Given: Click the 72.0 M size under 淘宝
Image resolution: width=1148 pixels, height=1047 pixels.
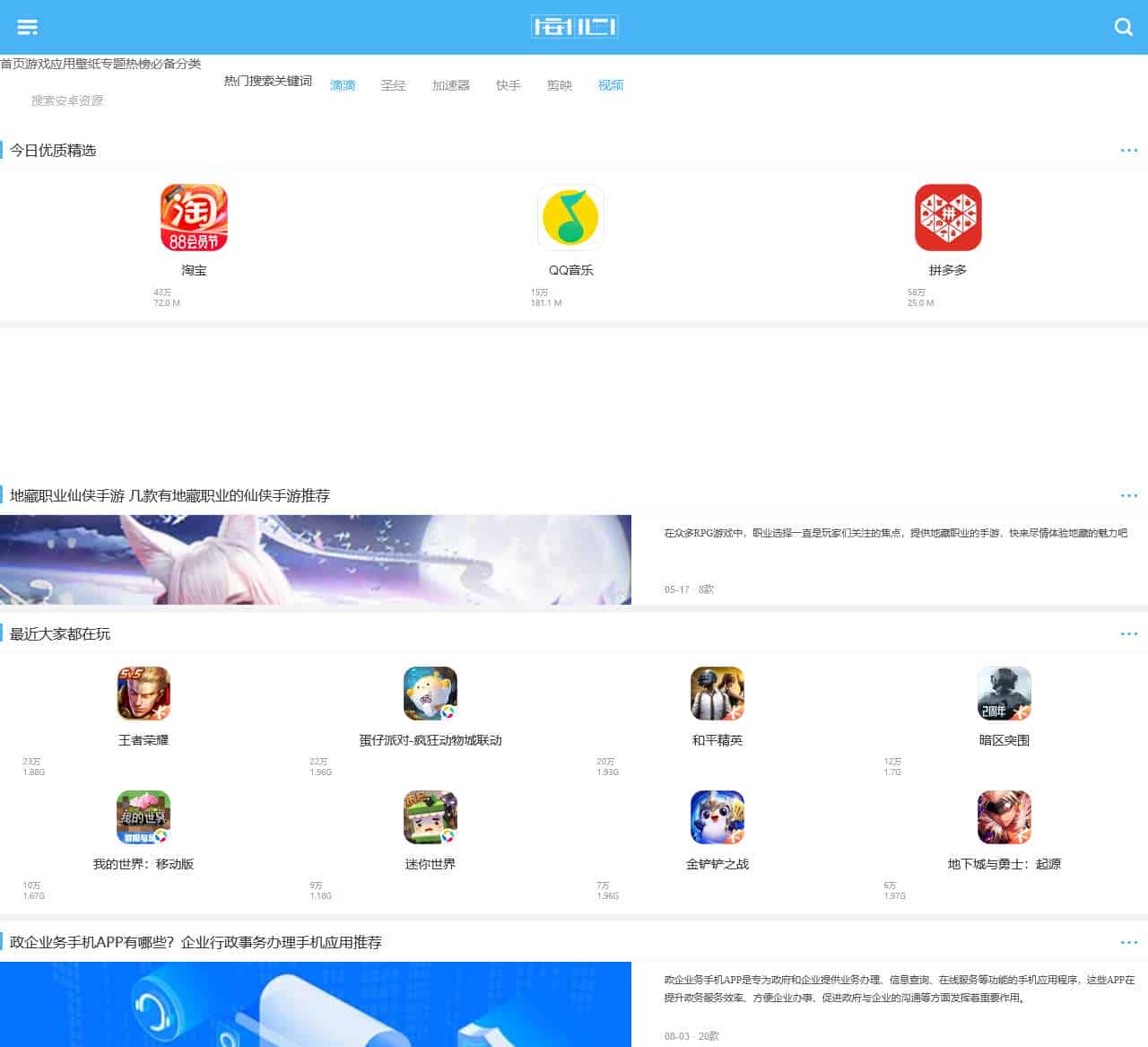Looking at the screenshot, I should click(x=167, y=303).
